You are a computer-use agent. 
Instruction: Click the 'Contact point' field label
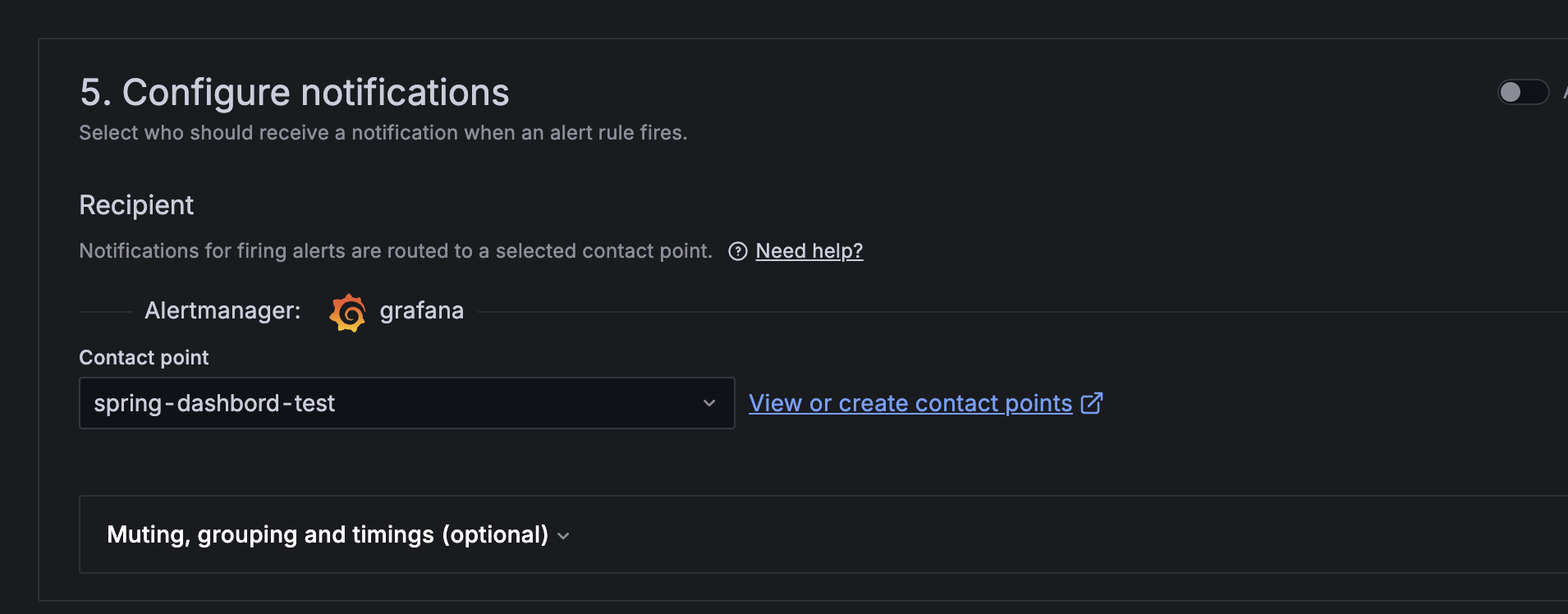tap(144, 358)
